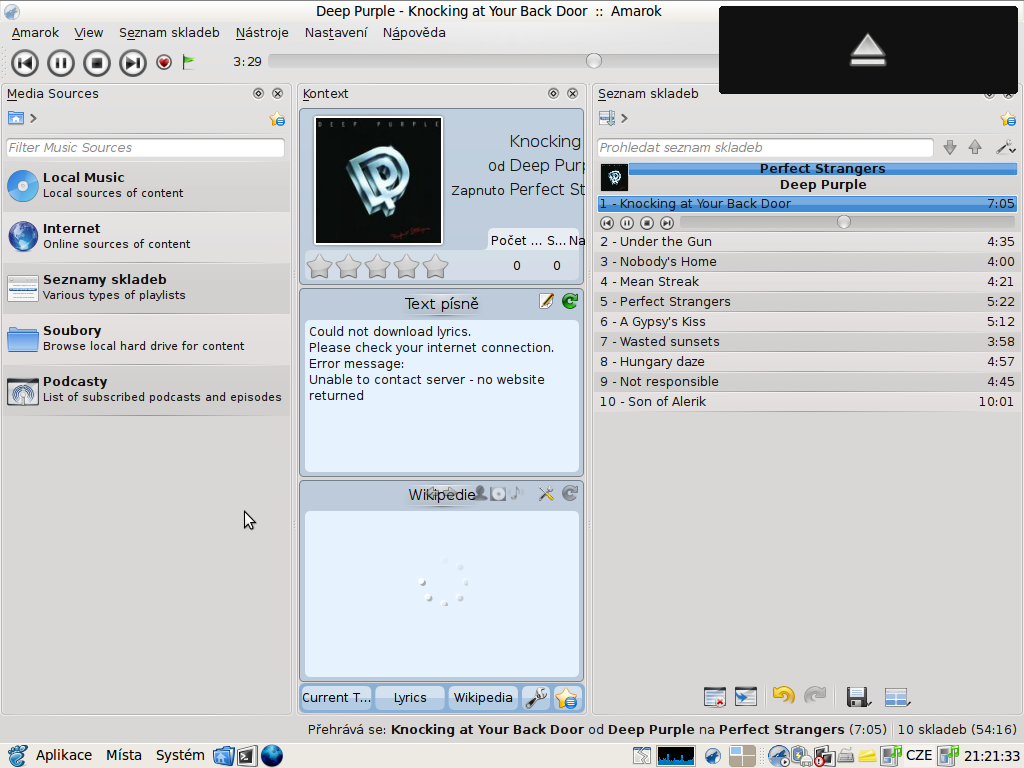Open Seznamy skladeb playlists category
Screen dimensions: 1024x768
click(x=146, y=287)
